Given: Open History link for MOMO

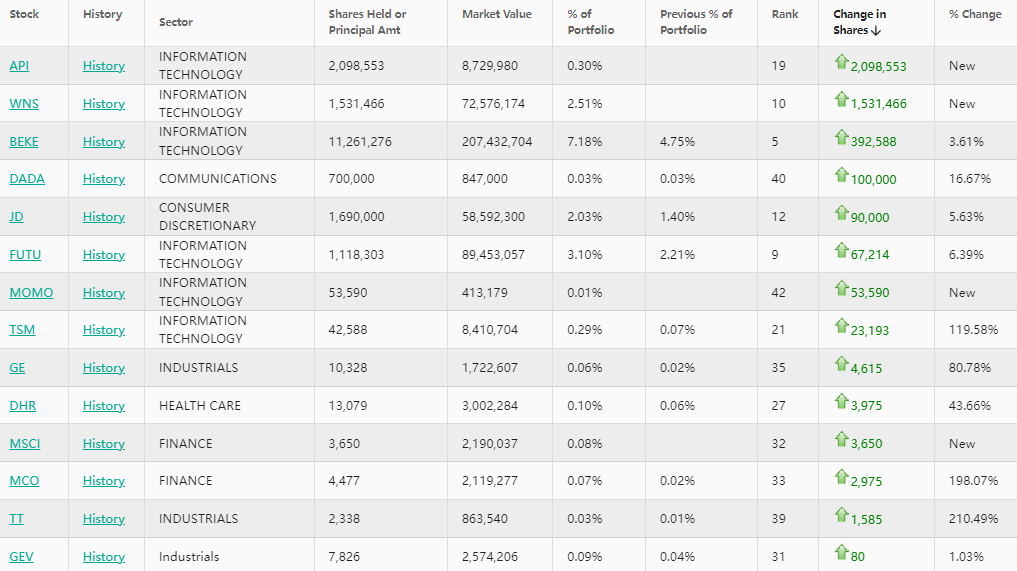Looking at the screenshot, I should pyautogui.click(x=104, y=293).
